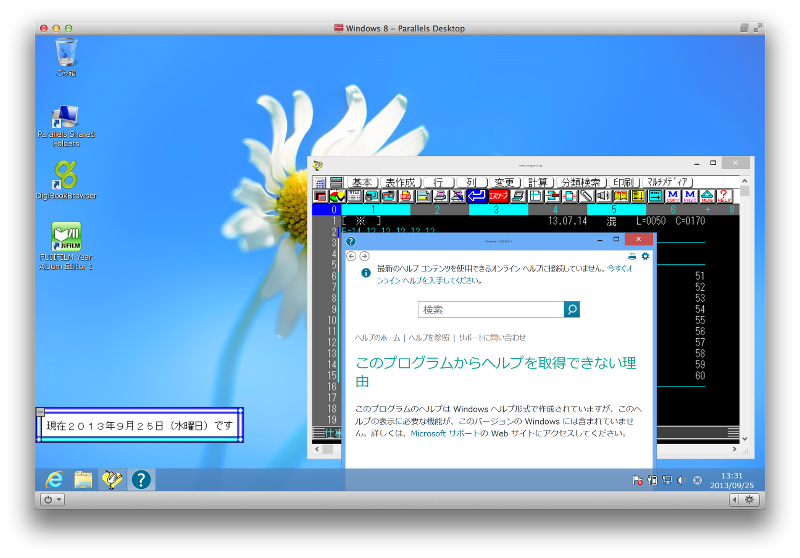This screenshot has width=800, height=558.
Task: Open the 列 menu tab
Action: 471,182
